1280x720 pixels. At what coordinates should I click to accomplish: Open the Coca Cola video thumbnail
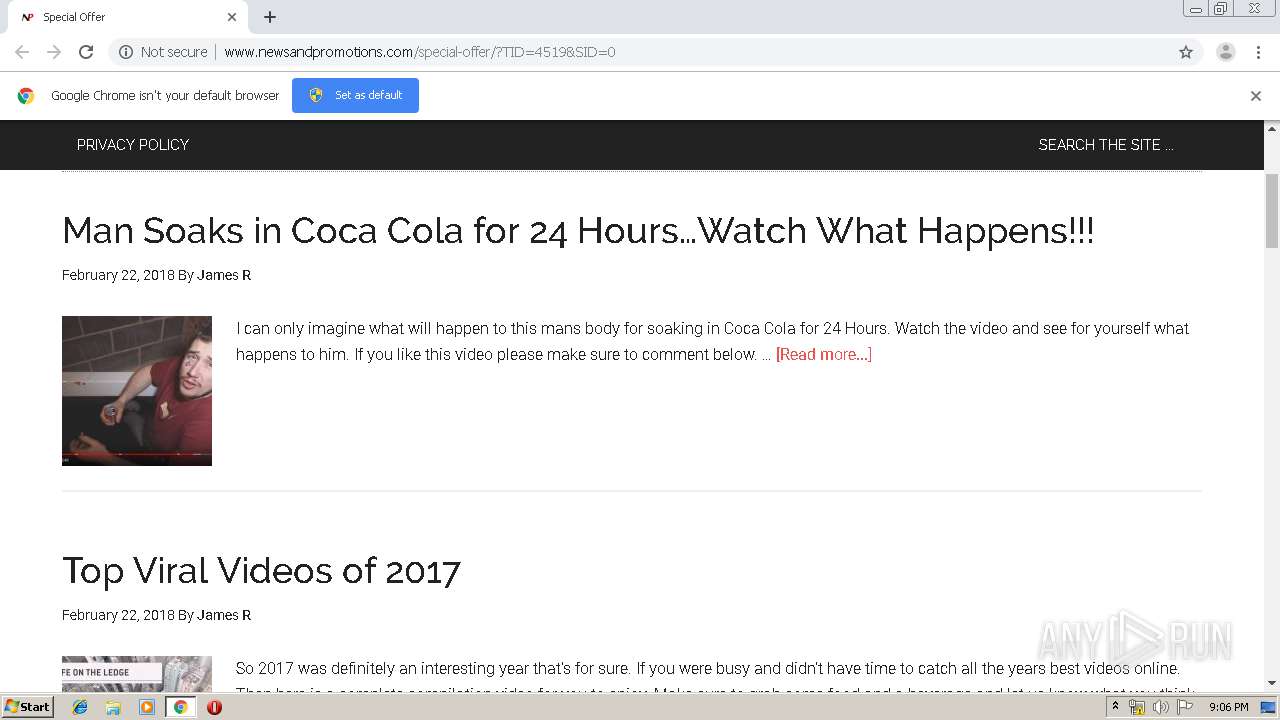[x=137, y=391]
